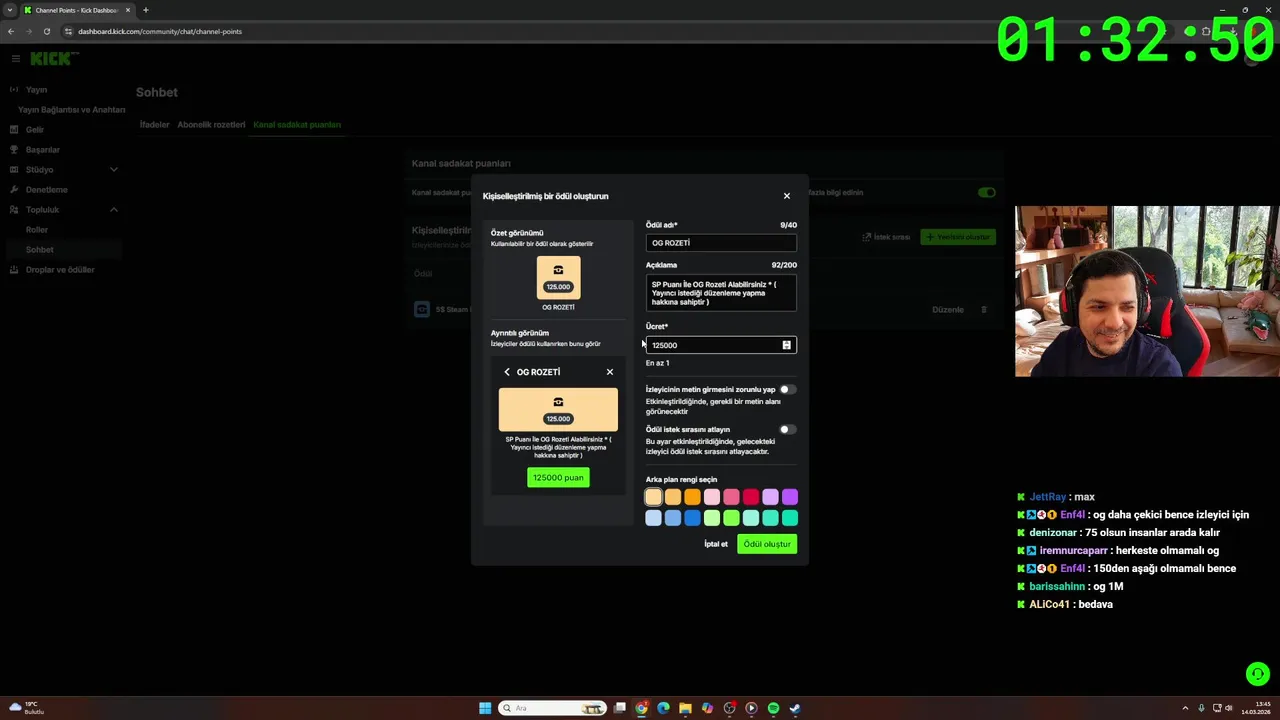Click the trophy icon beside Başarılar
The image size is (1280, 720).
[14, 150]
